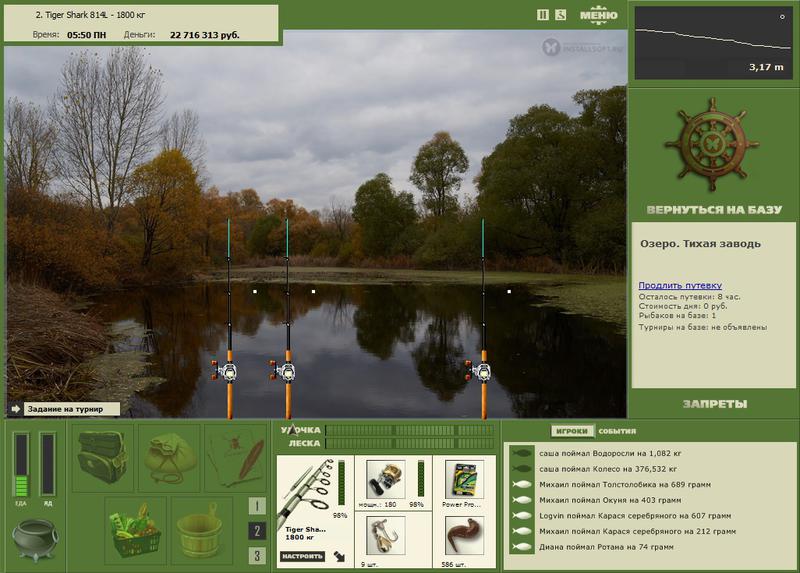The width and height of the screenshot is (800, 573).
Task: Click 'Михаил поймал Окуня на 403 грамм'
Action: point(610,500)
